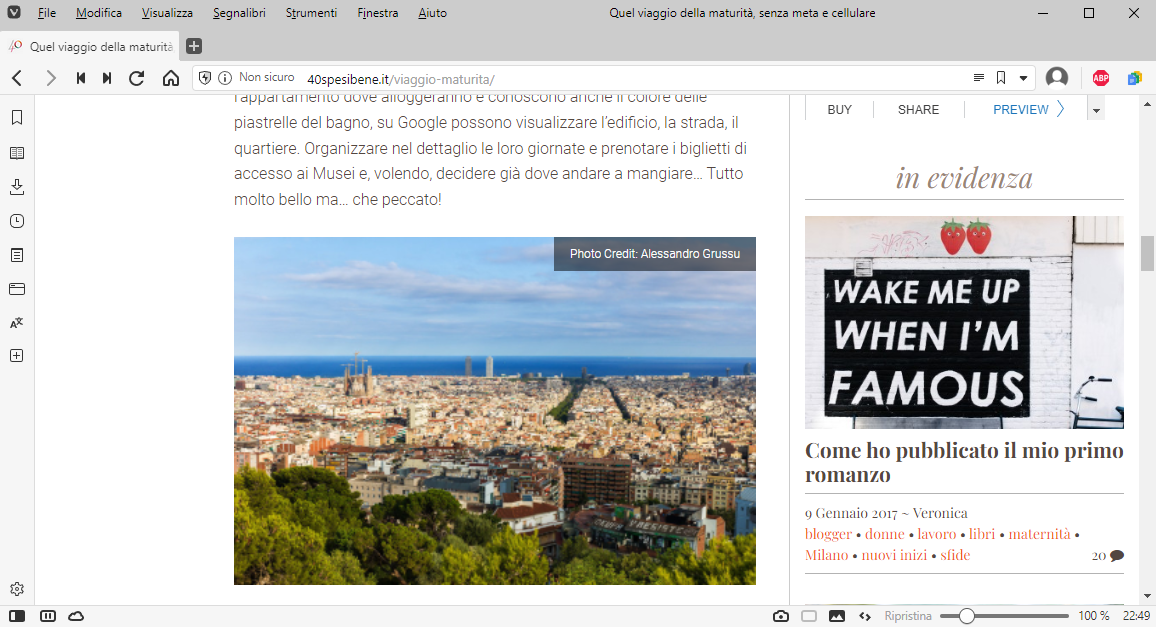
Task: Open the nuovi inizi tag link
Action: (x=894, y=555)
